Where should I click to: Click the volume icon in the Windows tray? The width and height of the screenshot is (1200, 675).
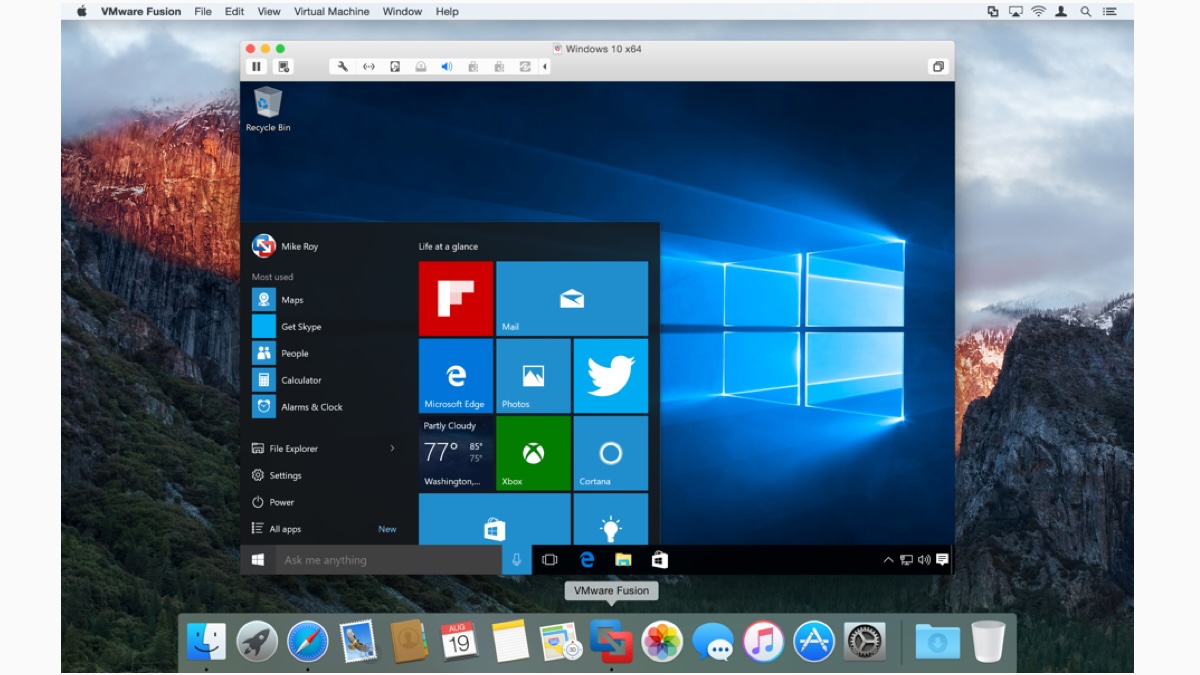pos(923,560)
